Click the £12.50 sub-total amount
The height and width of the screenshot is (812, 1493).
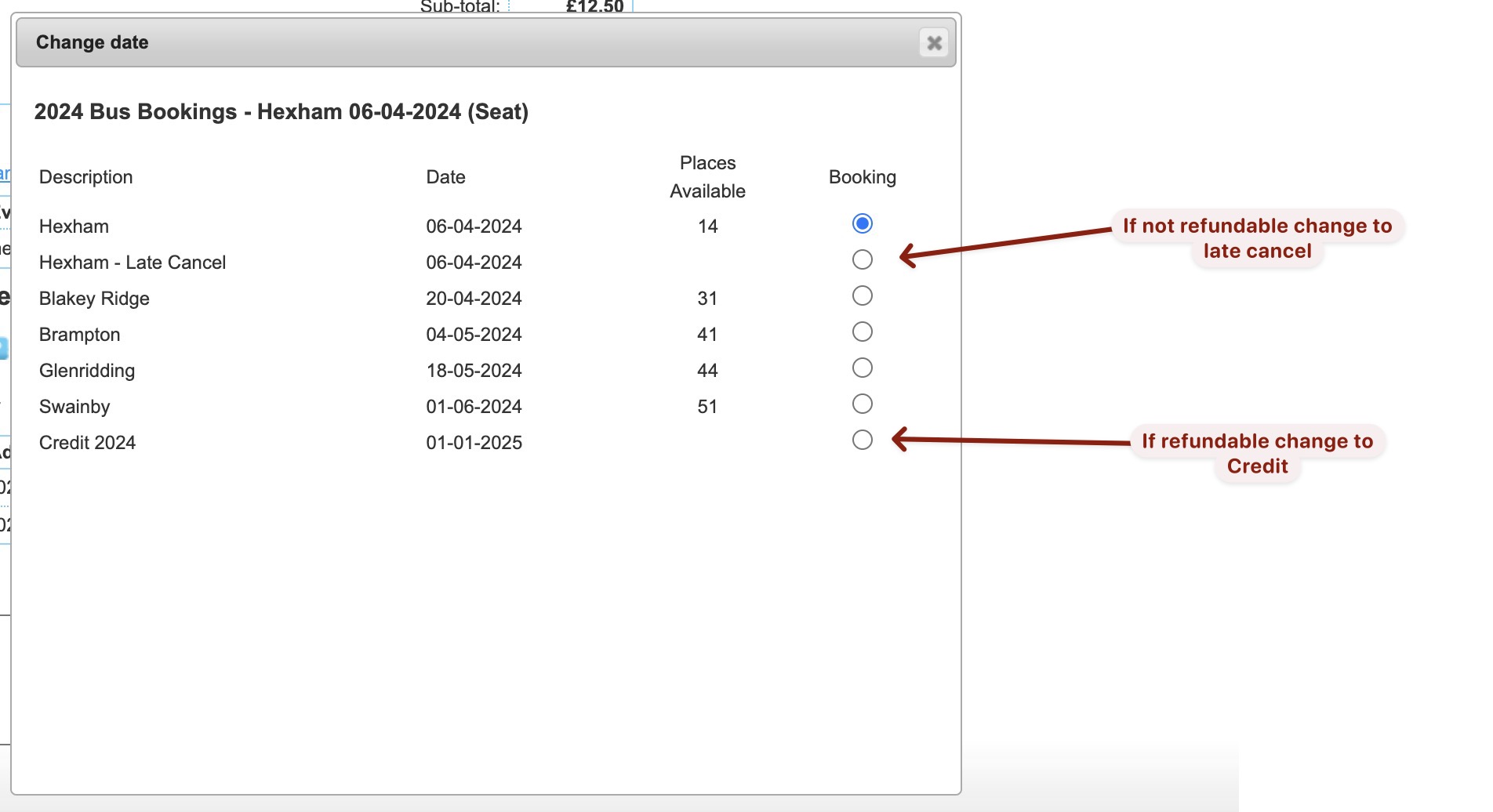tap(594, 7)
